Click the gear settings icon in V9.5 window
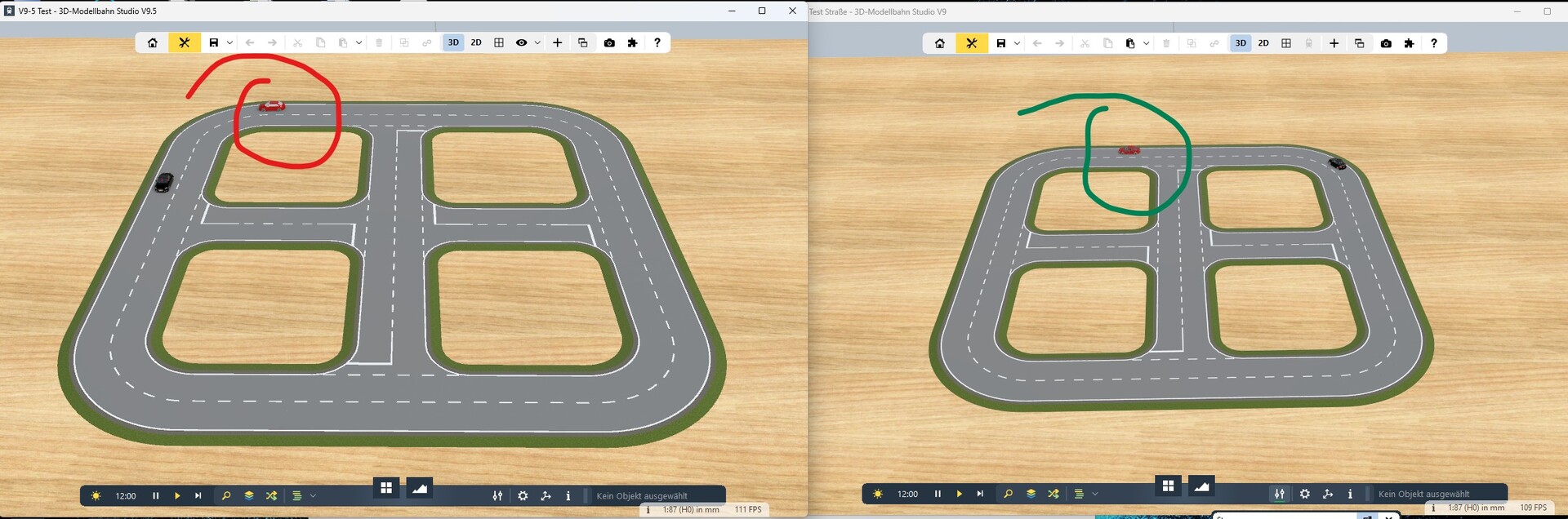The width and height of the screenshot is (1568, 519). (523, 495)
